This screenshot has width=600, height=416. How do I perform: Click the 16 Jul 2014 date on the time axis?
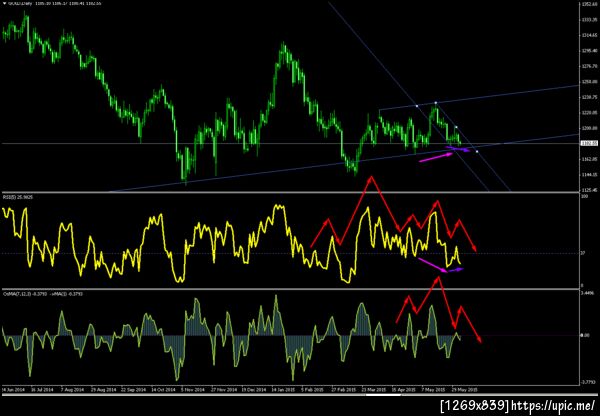pos(42,389)
